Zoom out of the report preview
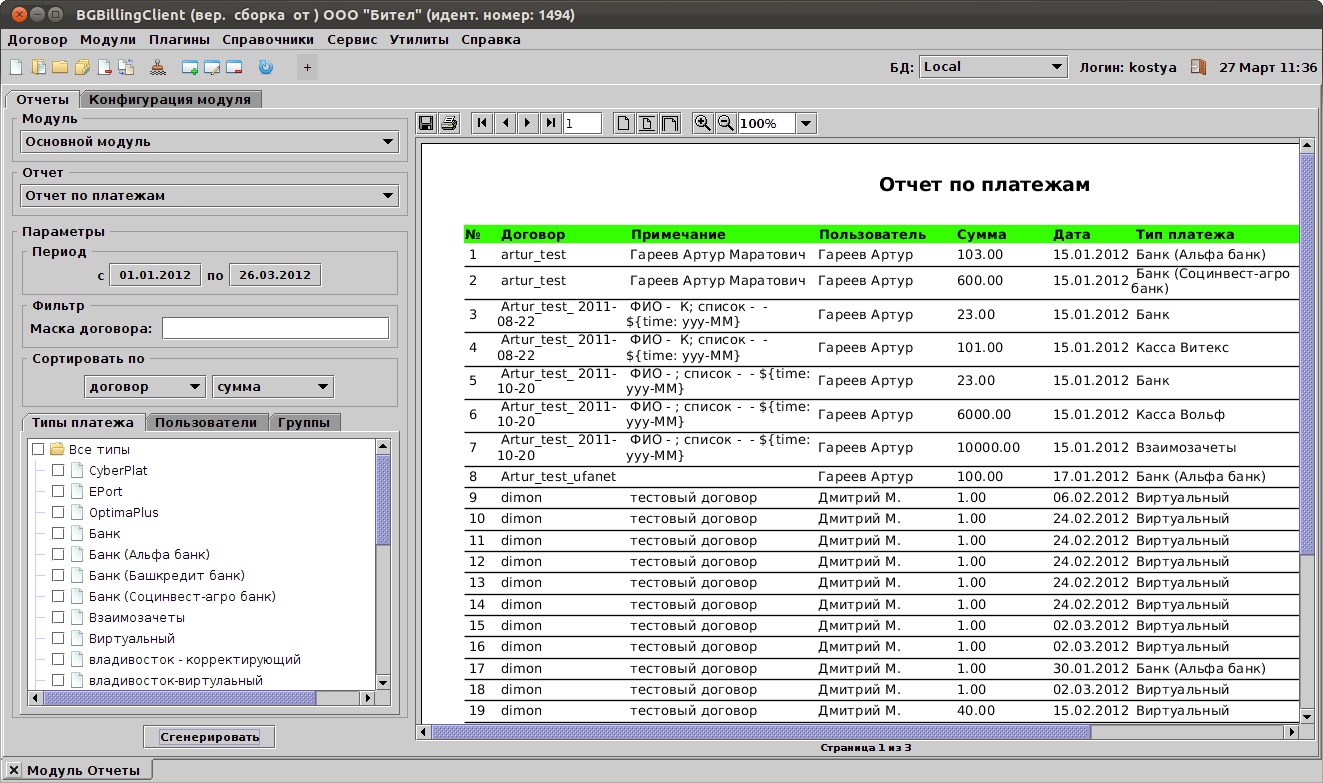 (x=726, y=123)
